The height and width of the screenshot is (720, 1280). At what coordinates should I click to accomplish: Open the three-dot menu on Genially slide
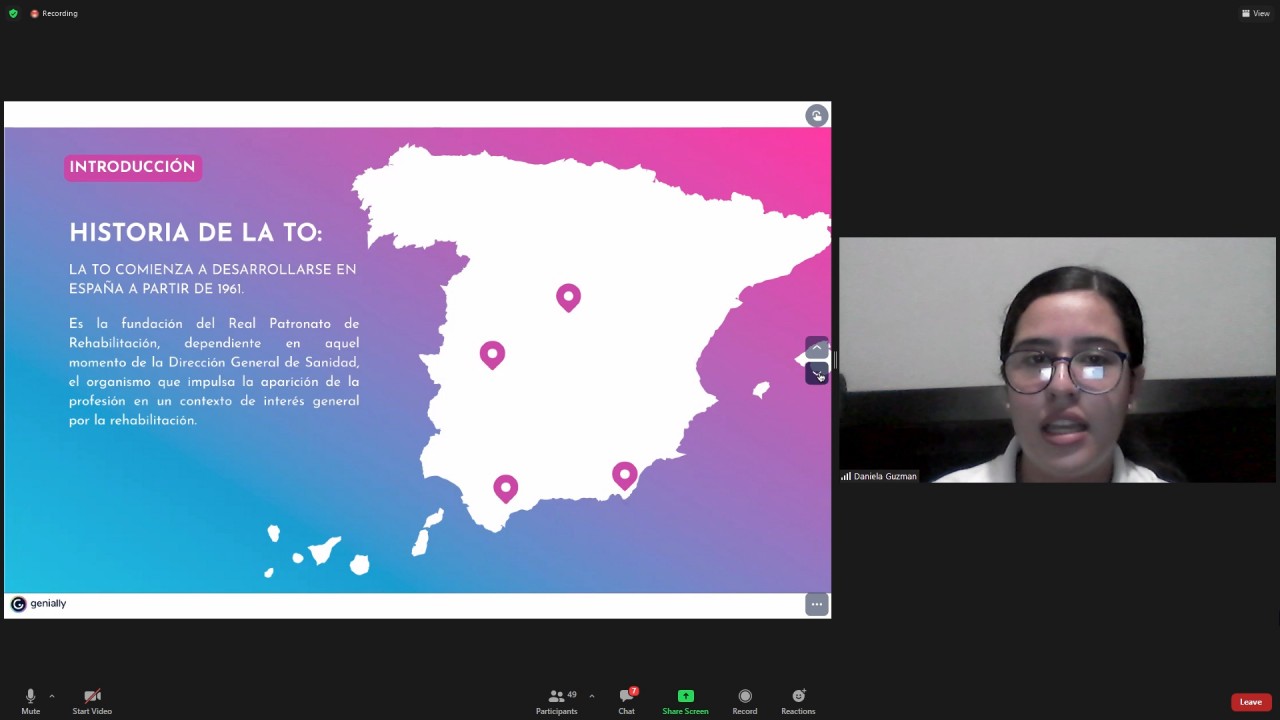[817, 604]
